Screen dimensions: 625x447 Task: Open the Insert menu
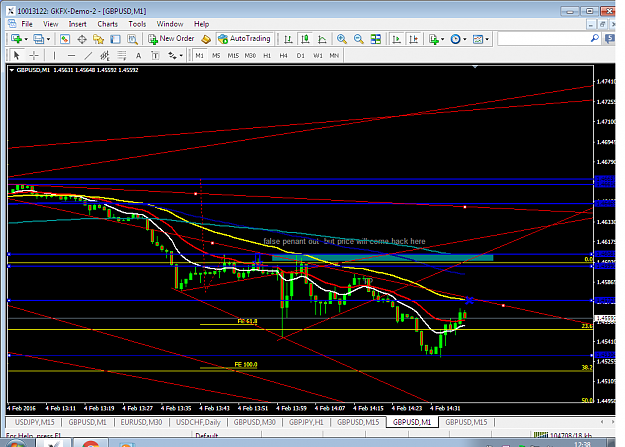pos(77,24)
